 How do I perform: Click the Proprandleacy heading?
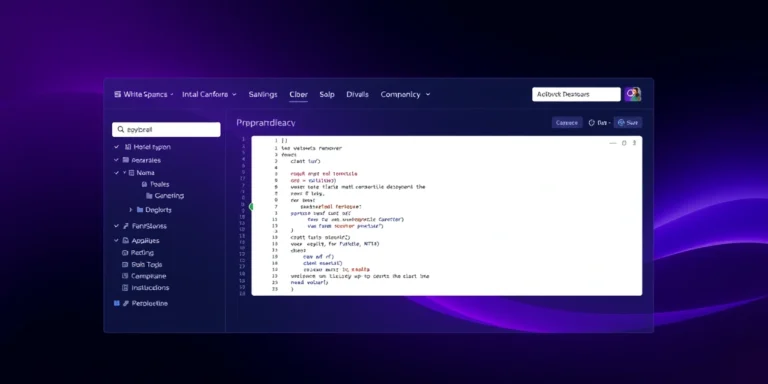[x=265, y=123]
